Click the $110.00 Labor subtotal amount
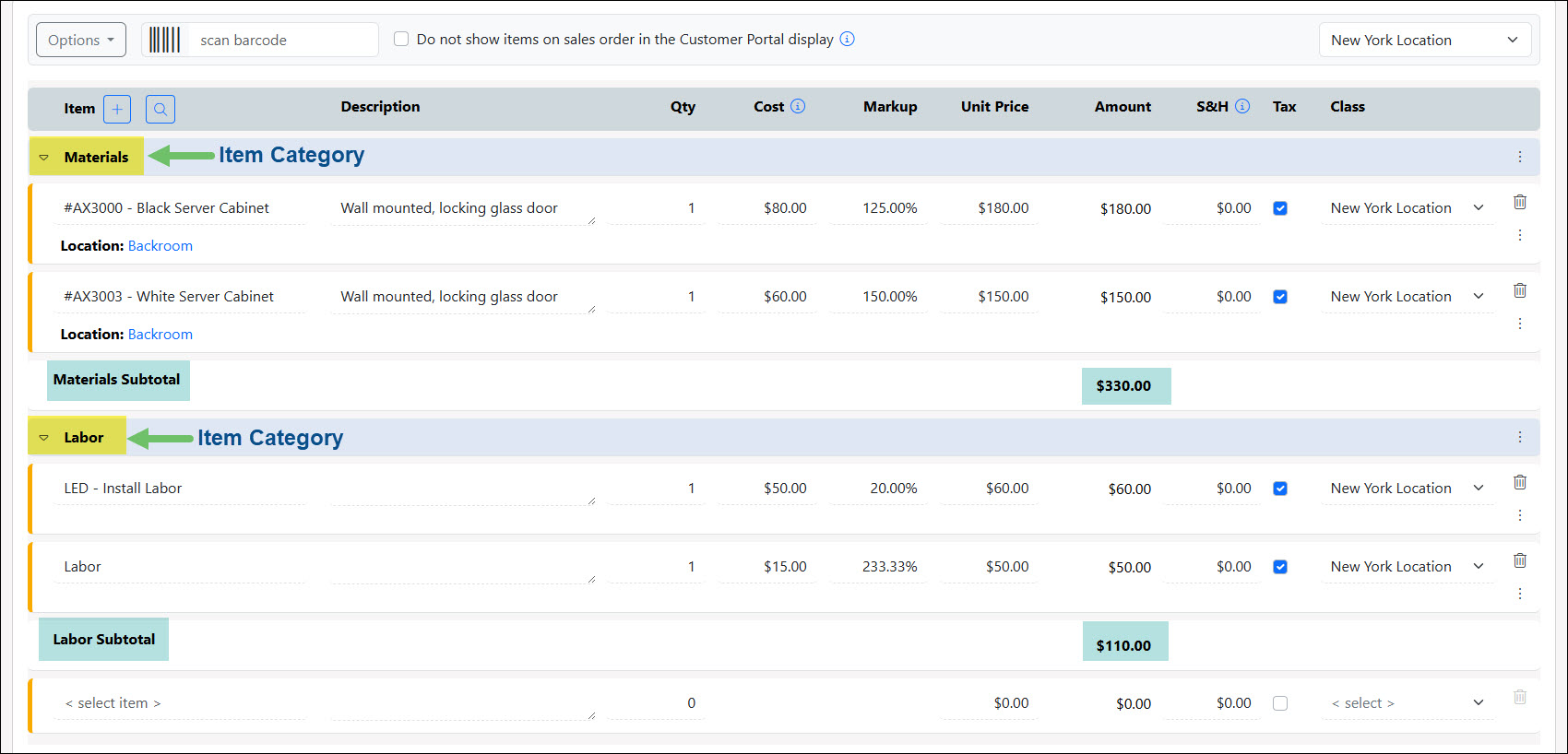 [1125, 645]
